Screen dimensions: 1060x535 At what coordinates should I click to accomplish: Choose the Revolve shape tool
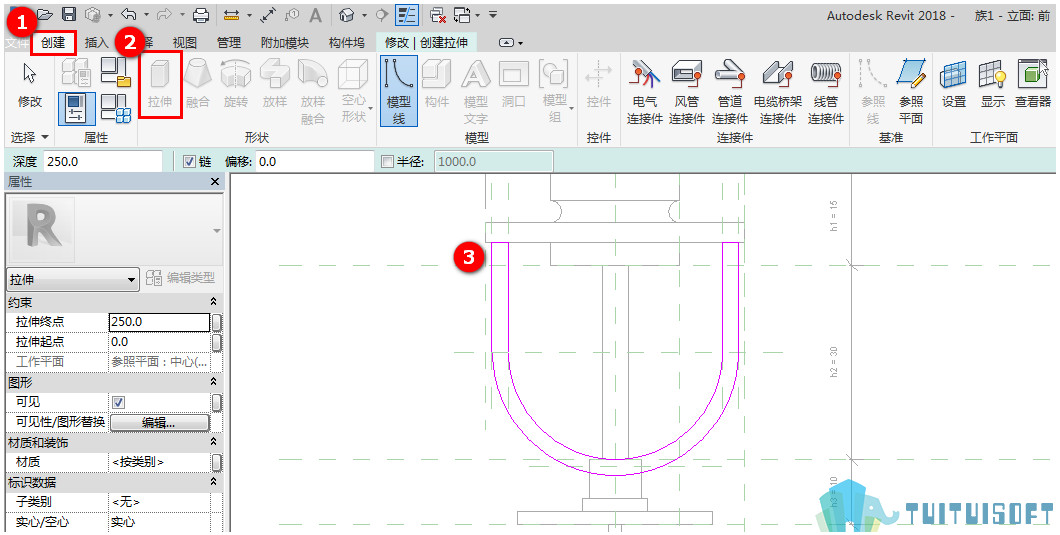(236, 84)
